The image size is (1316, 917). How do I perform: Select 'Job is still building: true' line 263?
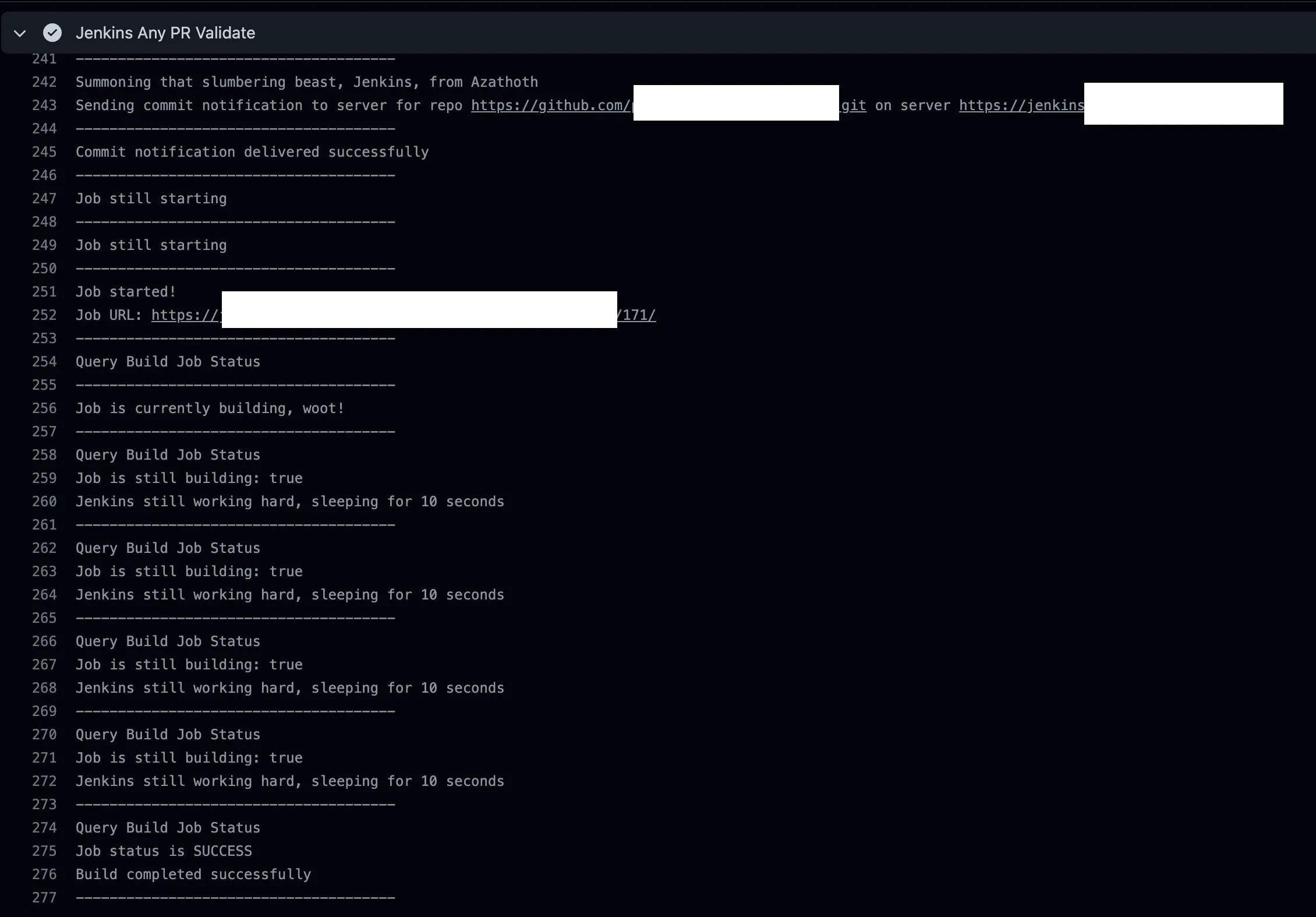(x=189, y=572)
